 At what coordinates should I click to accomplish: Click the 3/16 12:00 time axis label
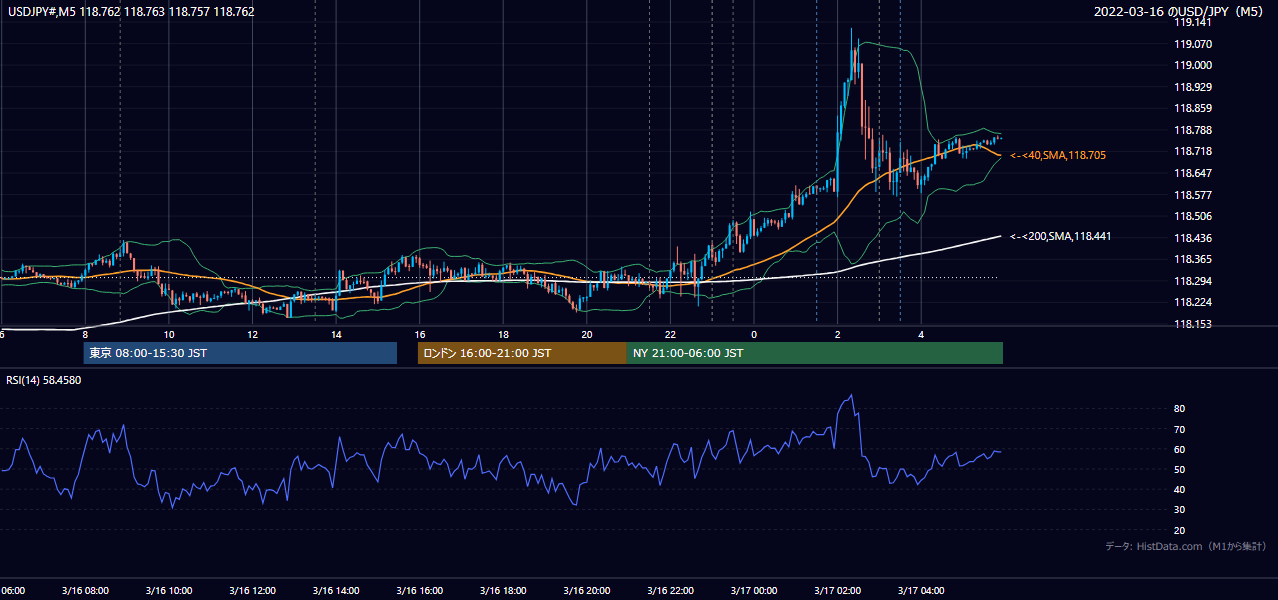(252, 591)
